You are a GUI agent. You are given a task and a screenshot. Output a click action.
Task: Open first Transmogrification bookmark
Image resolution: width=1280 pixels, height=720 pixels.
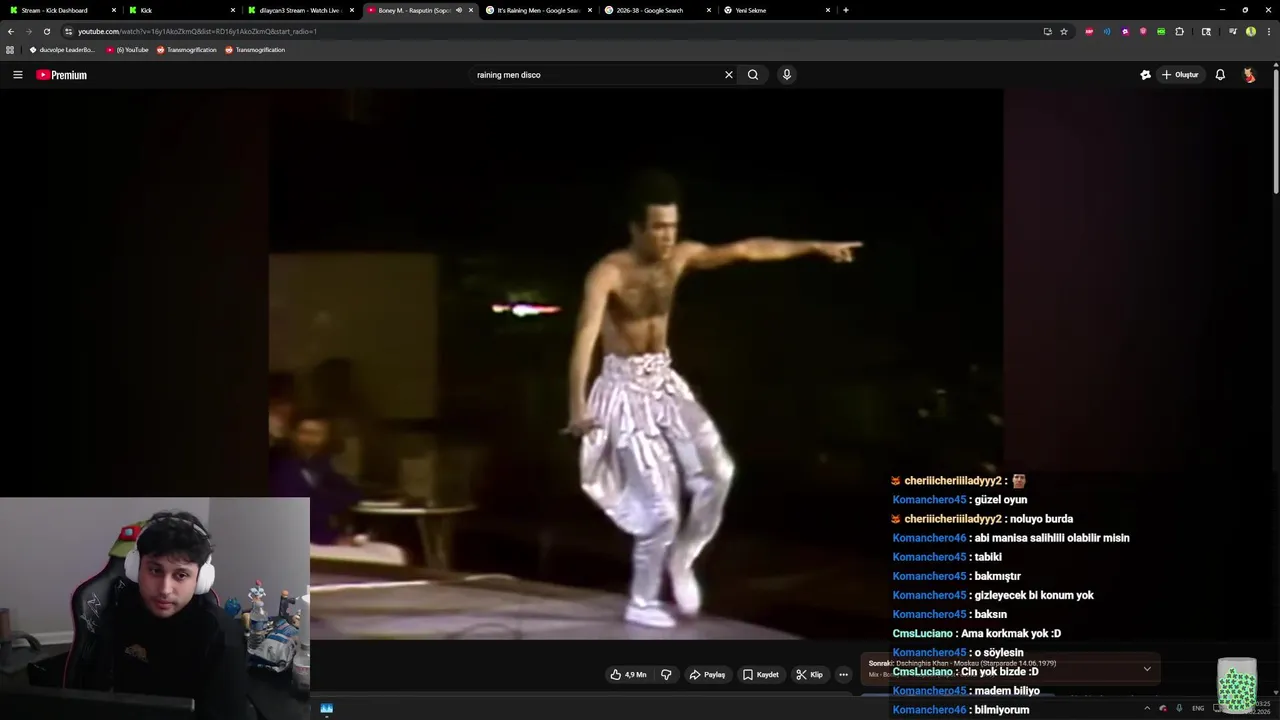tap(186, 50)
